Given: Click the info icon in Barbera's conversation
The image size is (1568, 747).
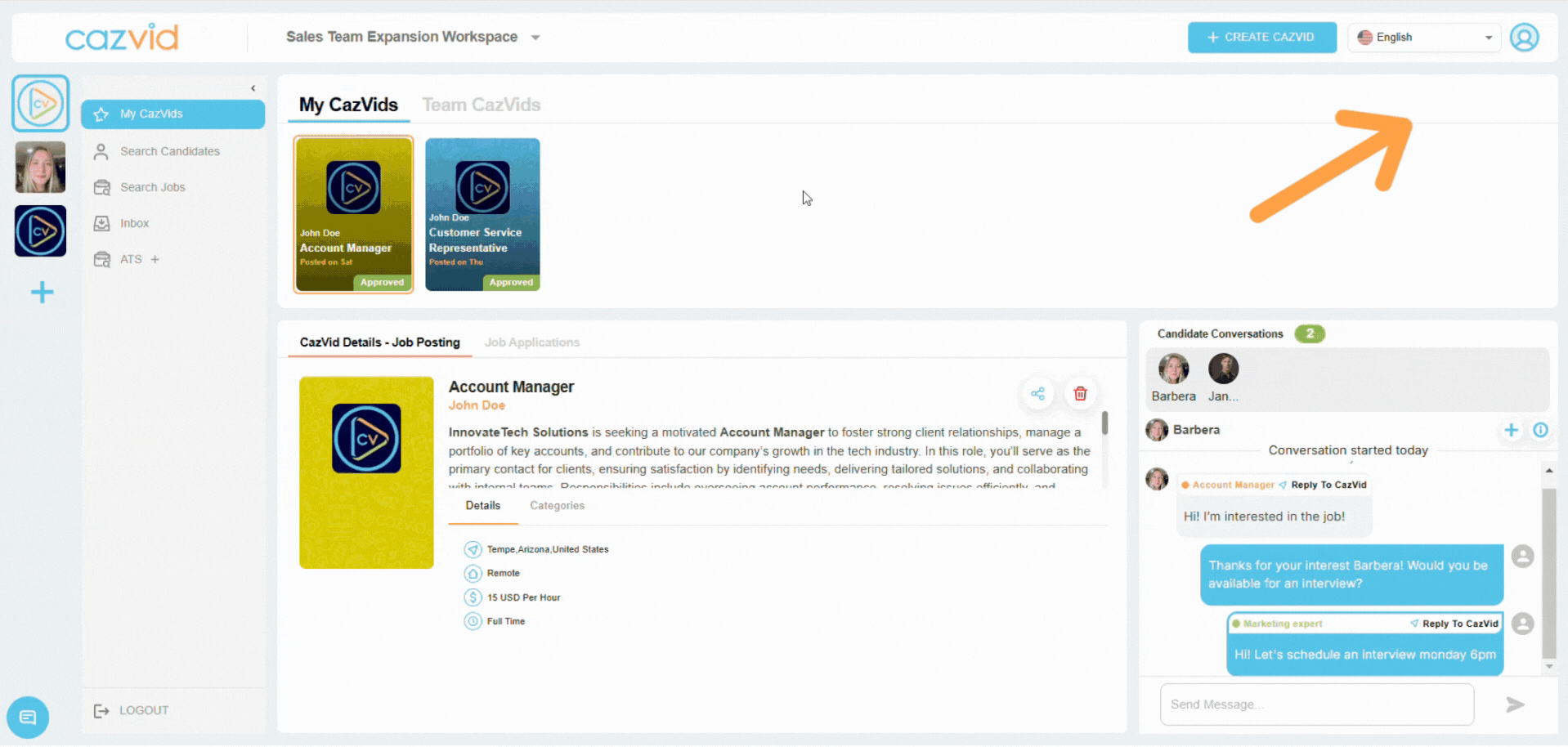Looking at the screenshot, I should tap(1540, 430).
